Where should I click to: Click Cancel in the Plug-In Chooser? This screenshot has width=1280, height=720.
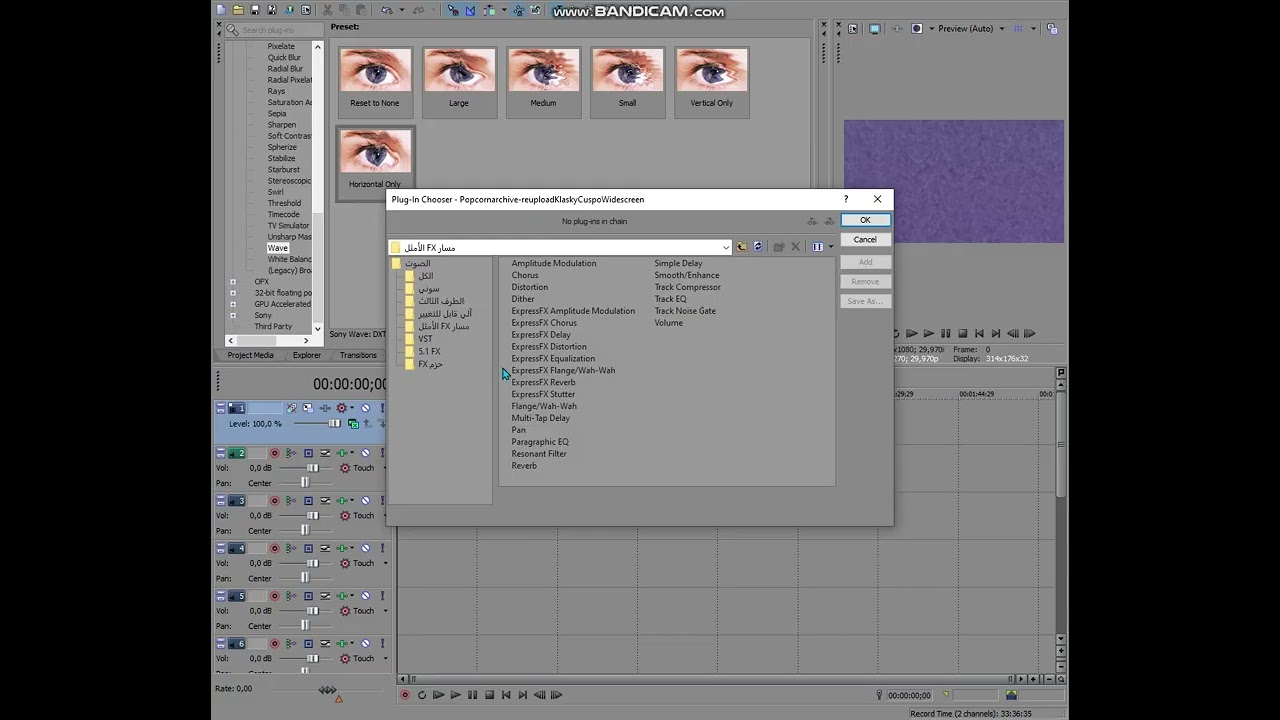point(865,240)
